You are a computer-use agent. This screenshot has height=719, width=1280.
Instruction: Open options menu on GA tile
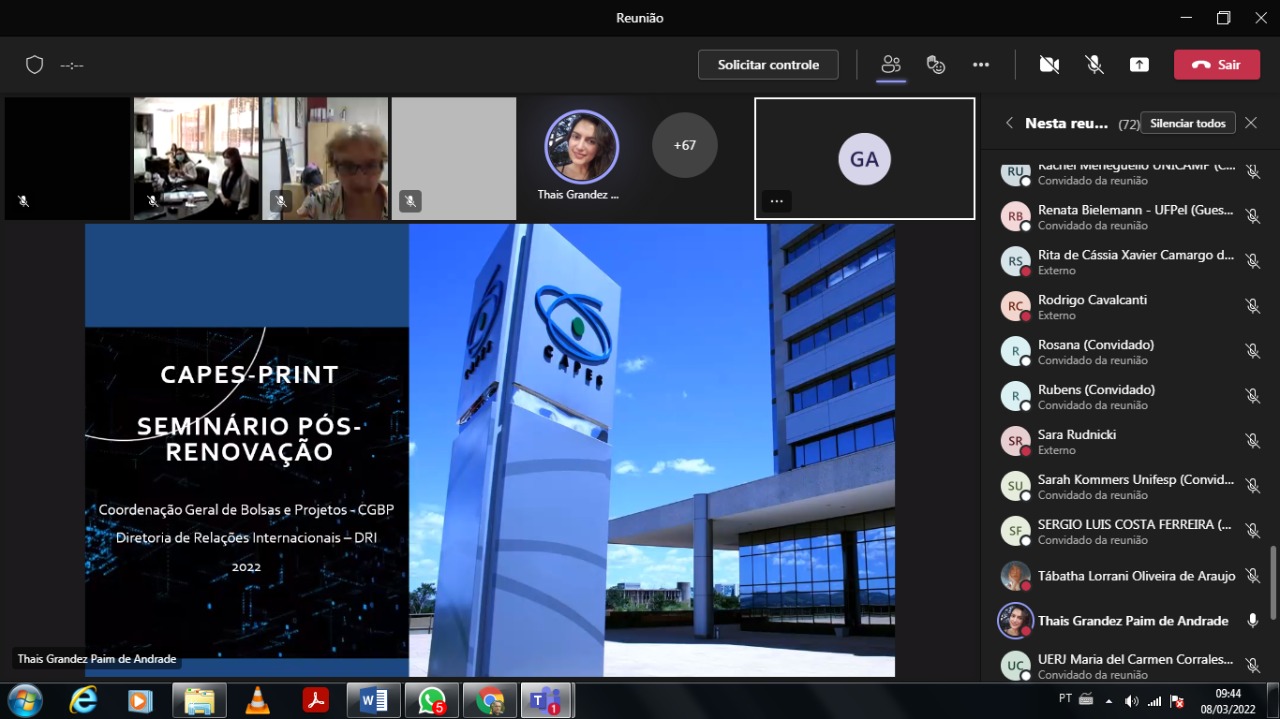coord(776,201)
